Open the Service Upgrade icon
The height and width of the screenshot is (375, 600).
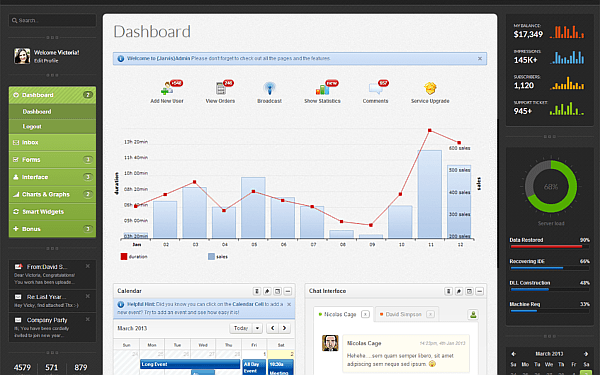click(430, 88)
